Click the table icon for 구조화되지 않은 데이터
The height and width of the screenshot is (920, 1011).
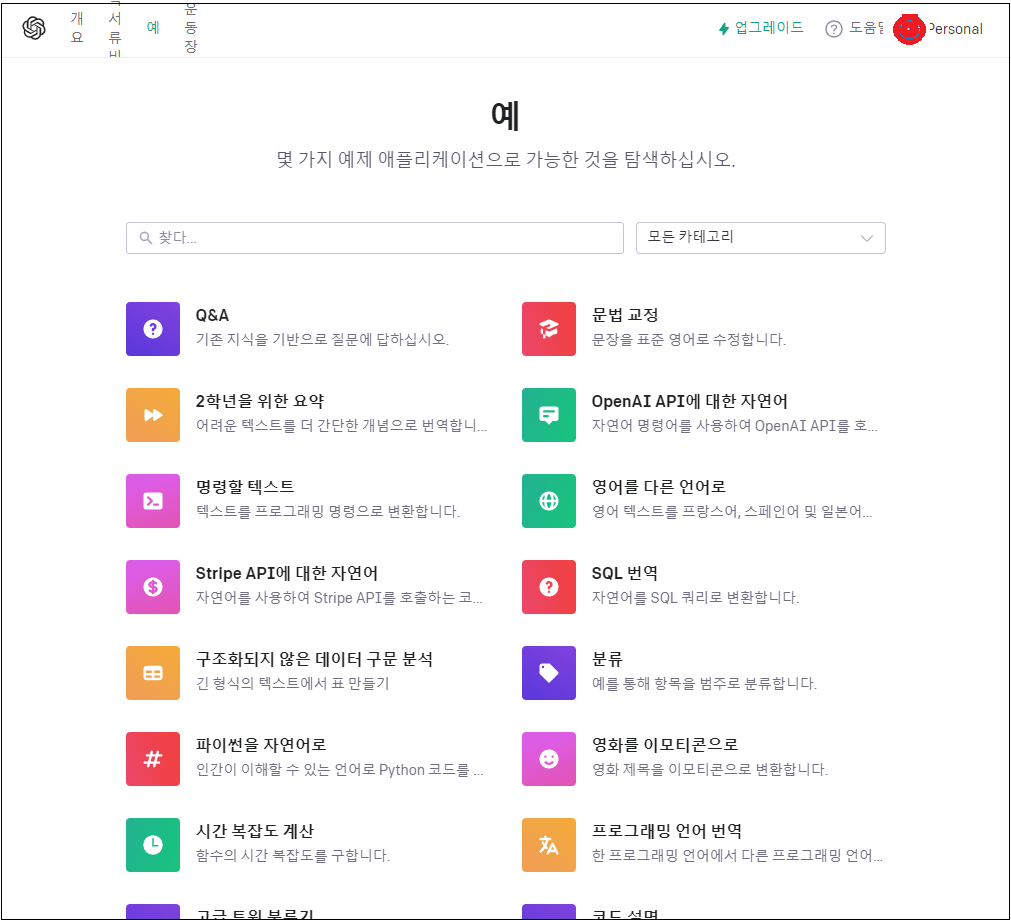tap(152, 672)
